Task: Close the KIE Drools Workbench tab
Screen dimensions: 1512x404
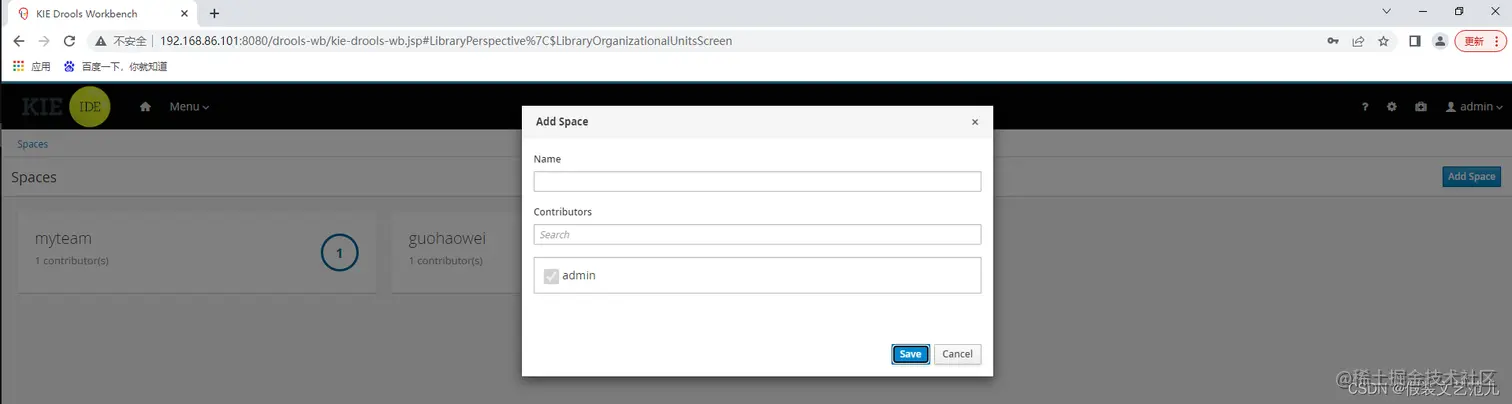Action: 186,14
